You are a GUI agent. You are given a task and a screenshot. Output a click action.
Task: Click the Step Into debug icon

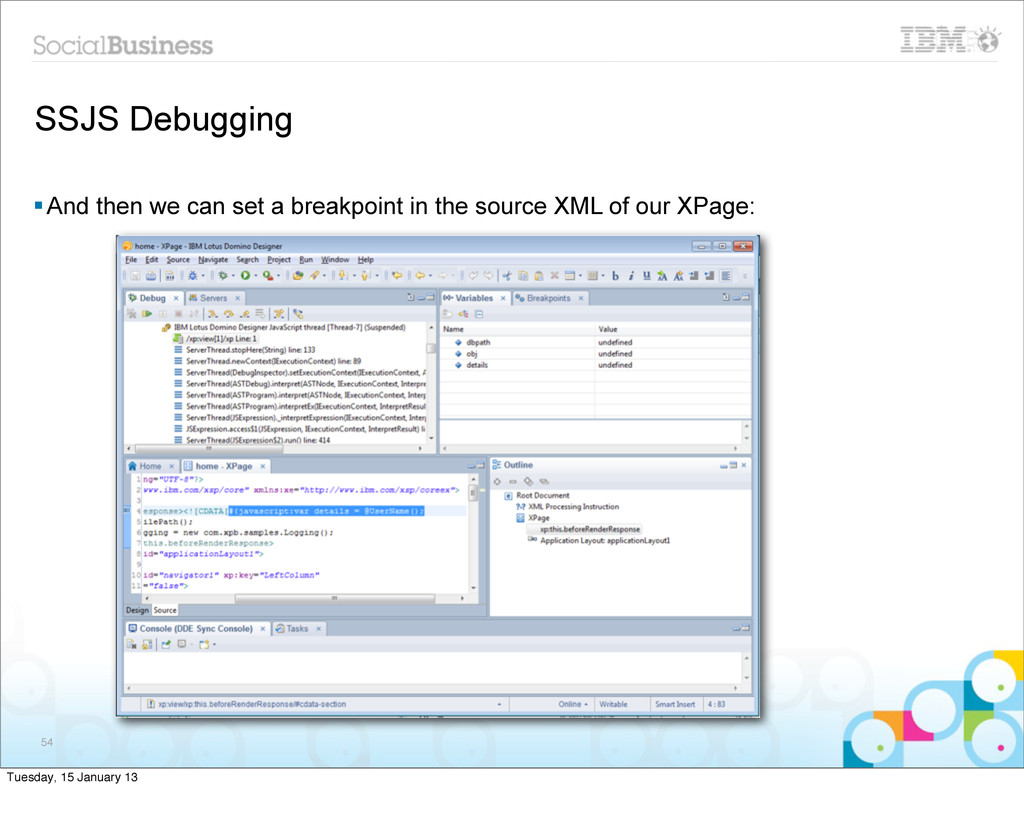[213, 314]
